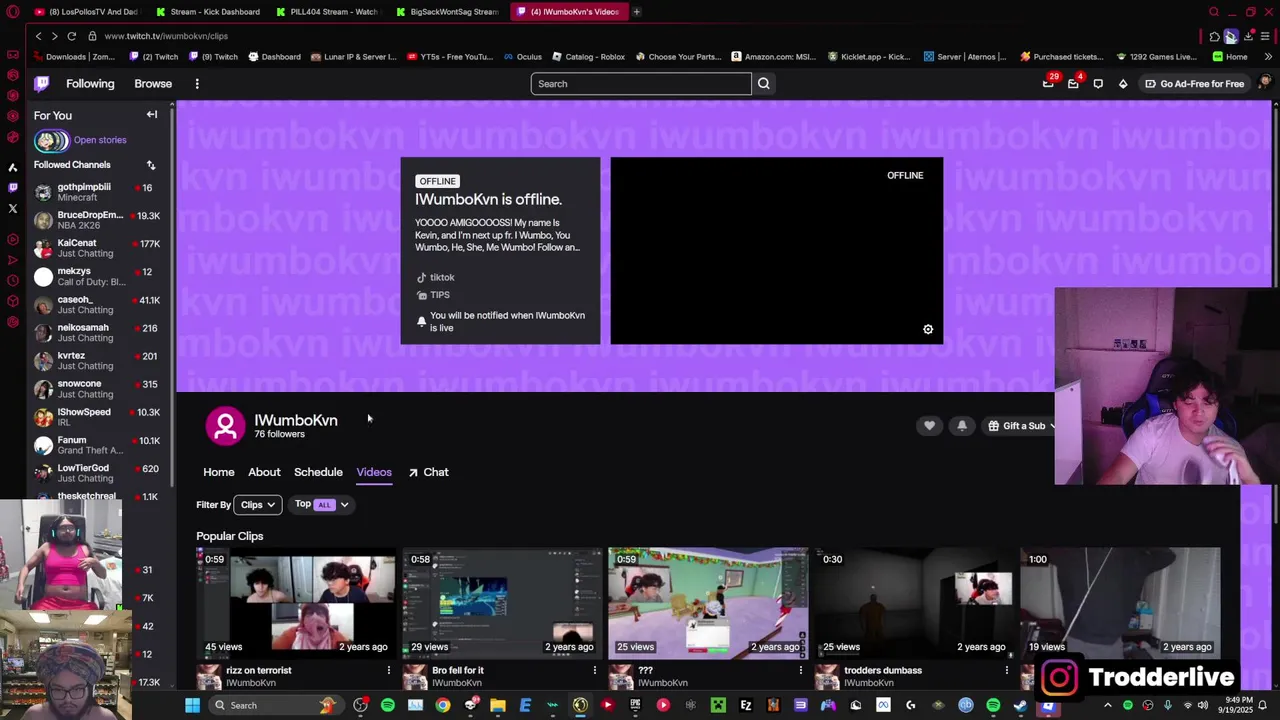Open the Top ALL sort dropdown

(322, 505)
